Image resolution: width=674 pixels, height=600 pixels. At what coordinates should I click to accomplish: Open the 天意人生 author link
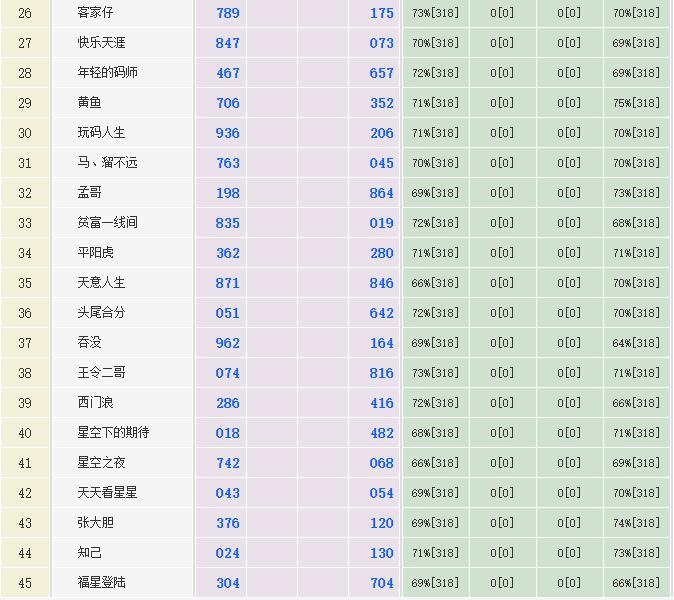pos(101,283)
